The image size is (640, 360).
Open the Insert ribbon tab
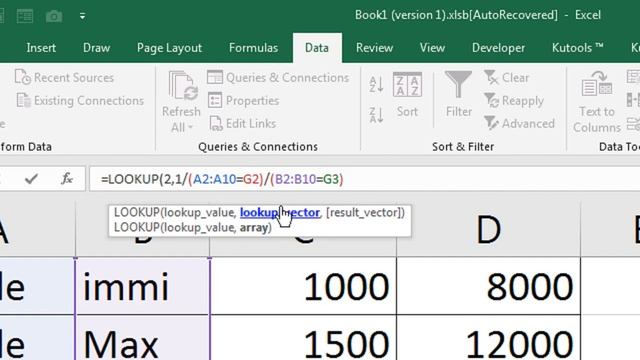pos(41,48)
